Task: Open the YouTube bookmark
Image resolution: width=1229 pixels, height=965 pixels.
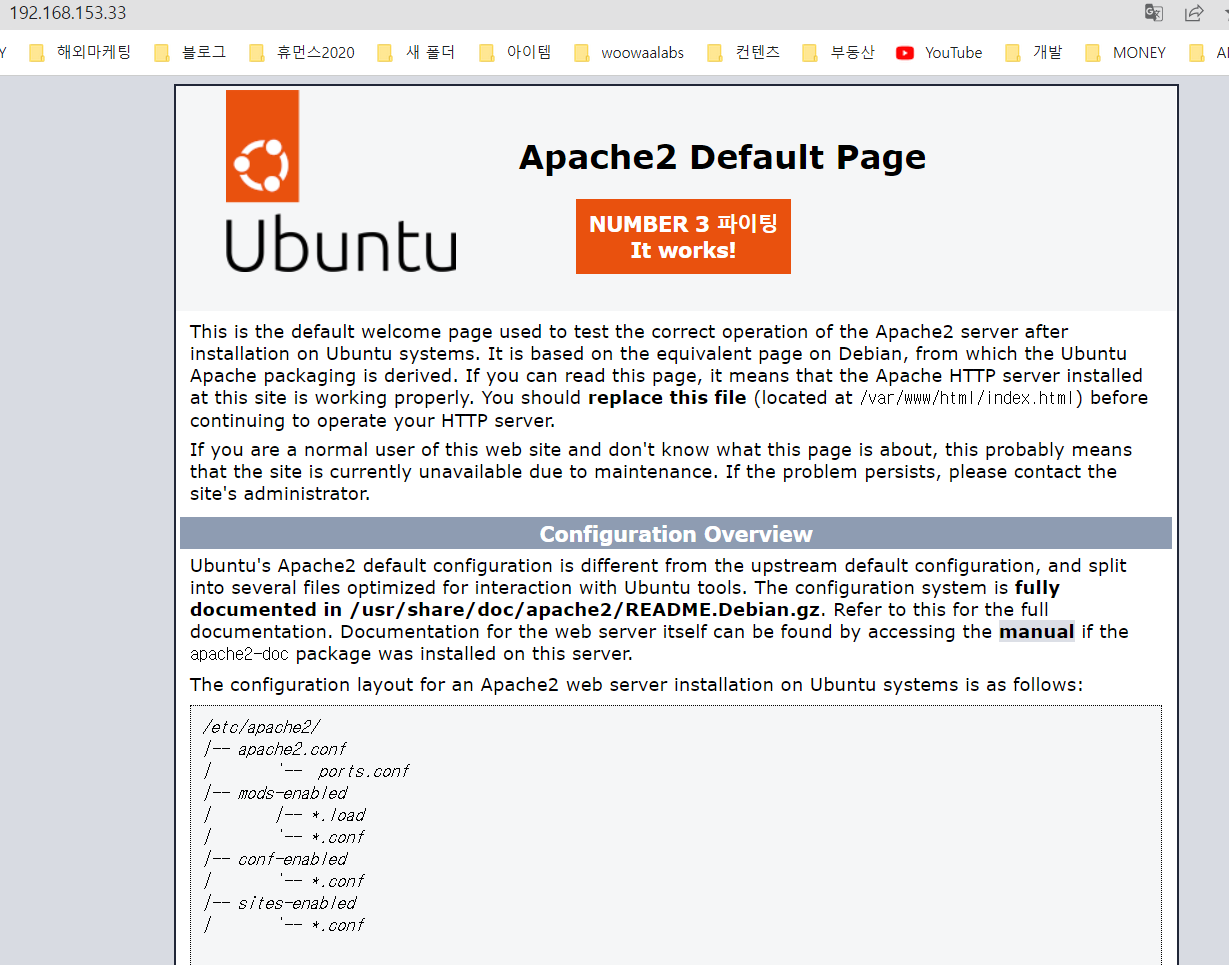Action: tap(940, 53)
